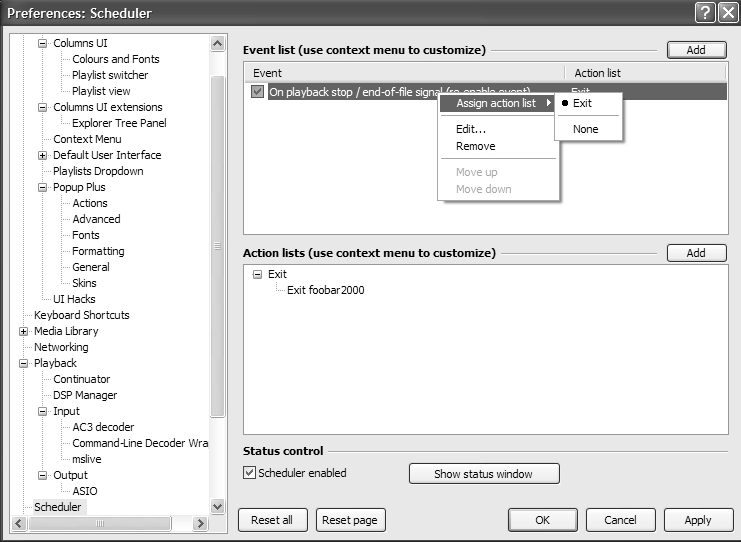Viewport: 741px width, 542px height.
Task: Toggle the Scheduler enabled checkbox
Action: (250, 473)
